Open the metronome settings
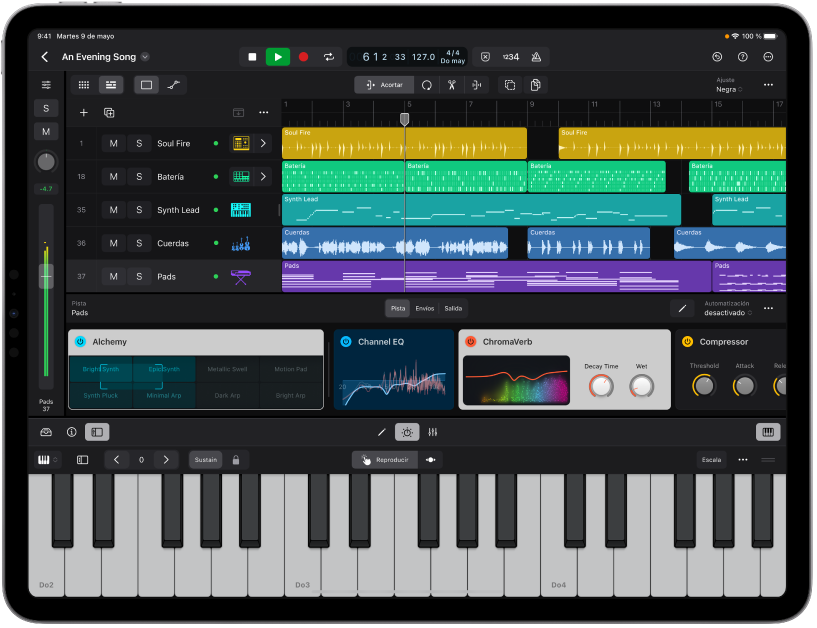Viewport: 817px width, 628px height. tap(537, 57)
